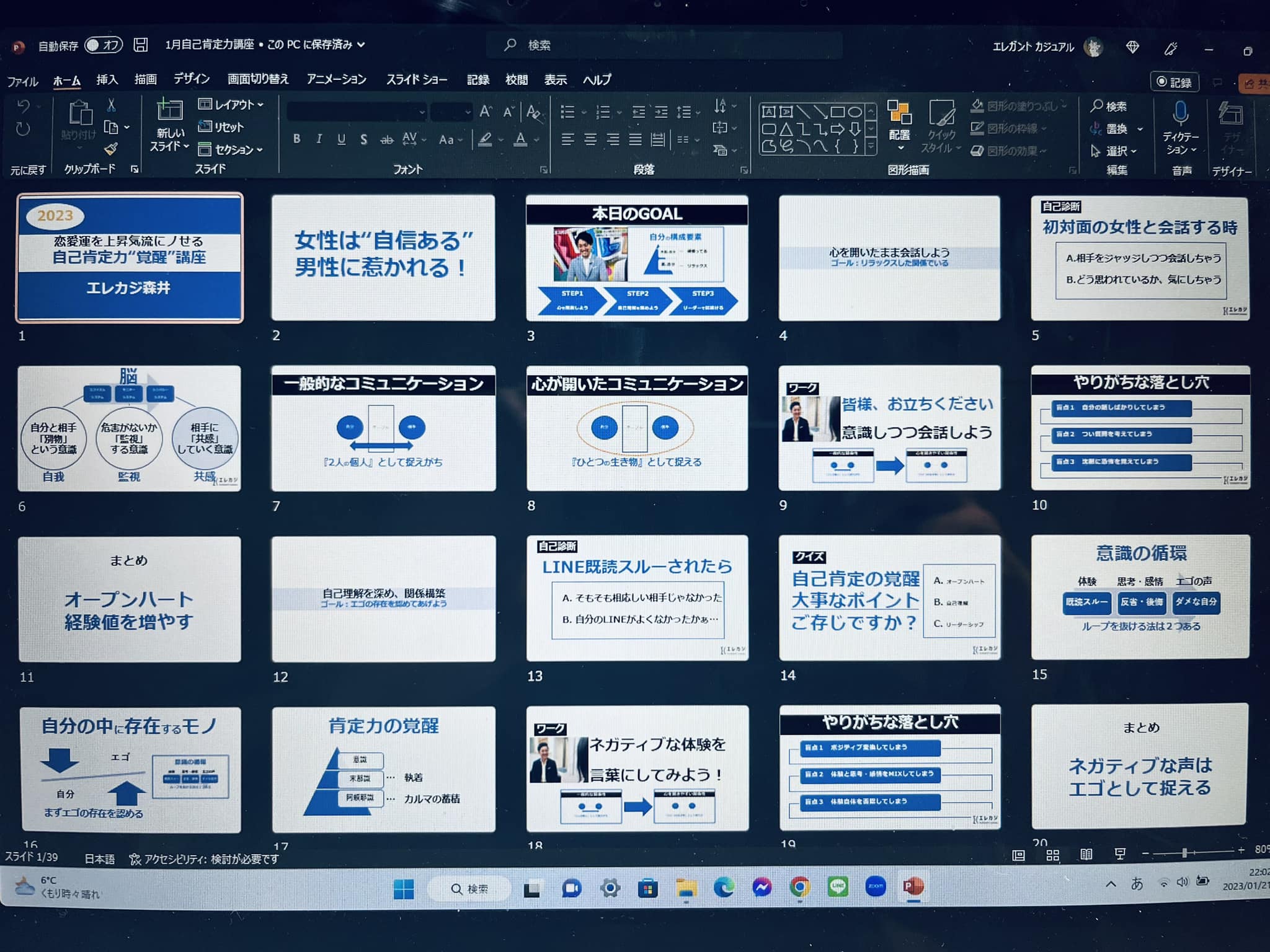Toggle text Shadow formatting
Image resolution: width=1270 pixels, height=952 pixels.
click(x=363, y=139)
